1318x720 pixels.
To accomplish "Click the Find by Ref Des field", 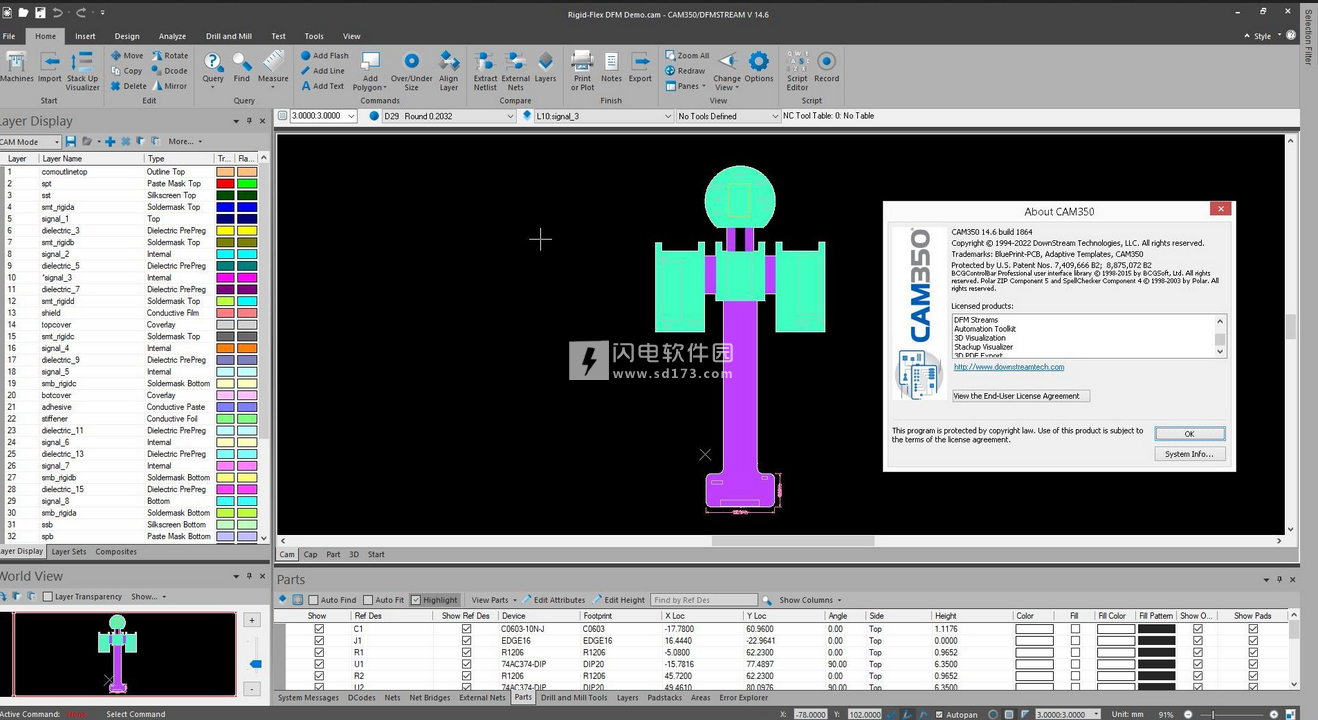I will 705,600.
